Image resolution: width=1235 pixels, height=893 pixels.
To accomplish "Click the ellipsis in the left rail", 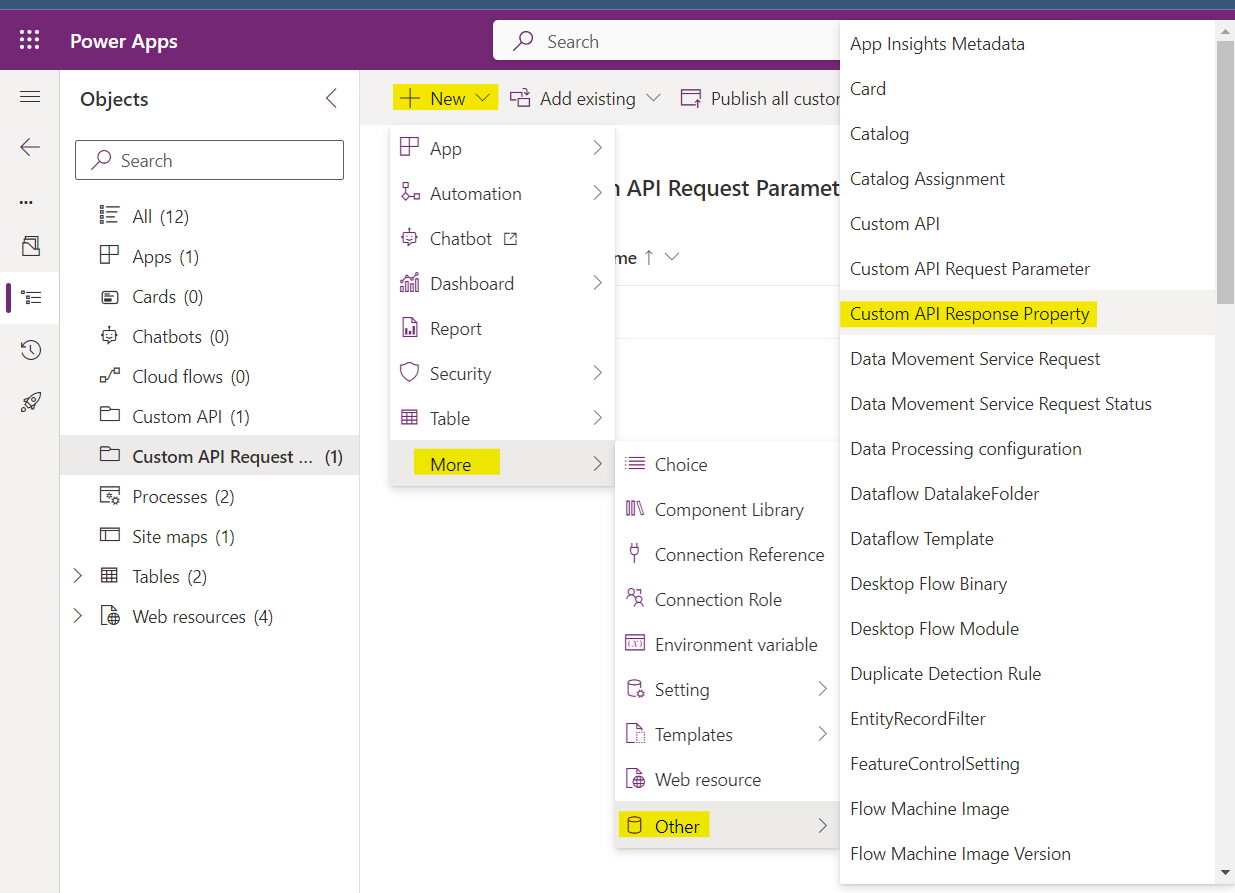I will click(x=27, y=203).
